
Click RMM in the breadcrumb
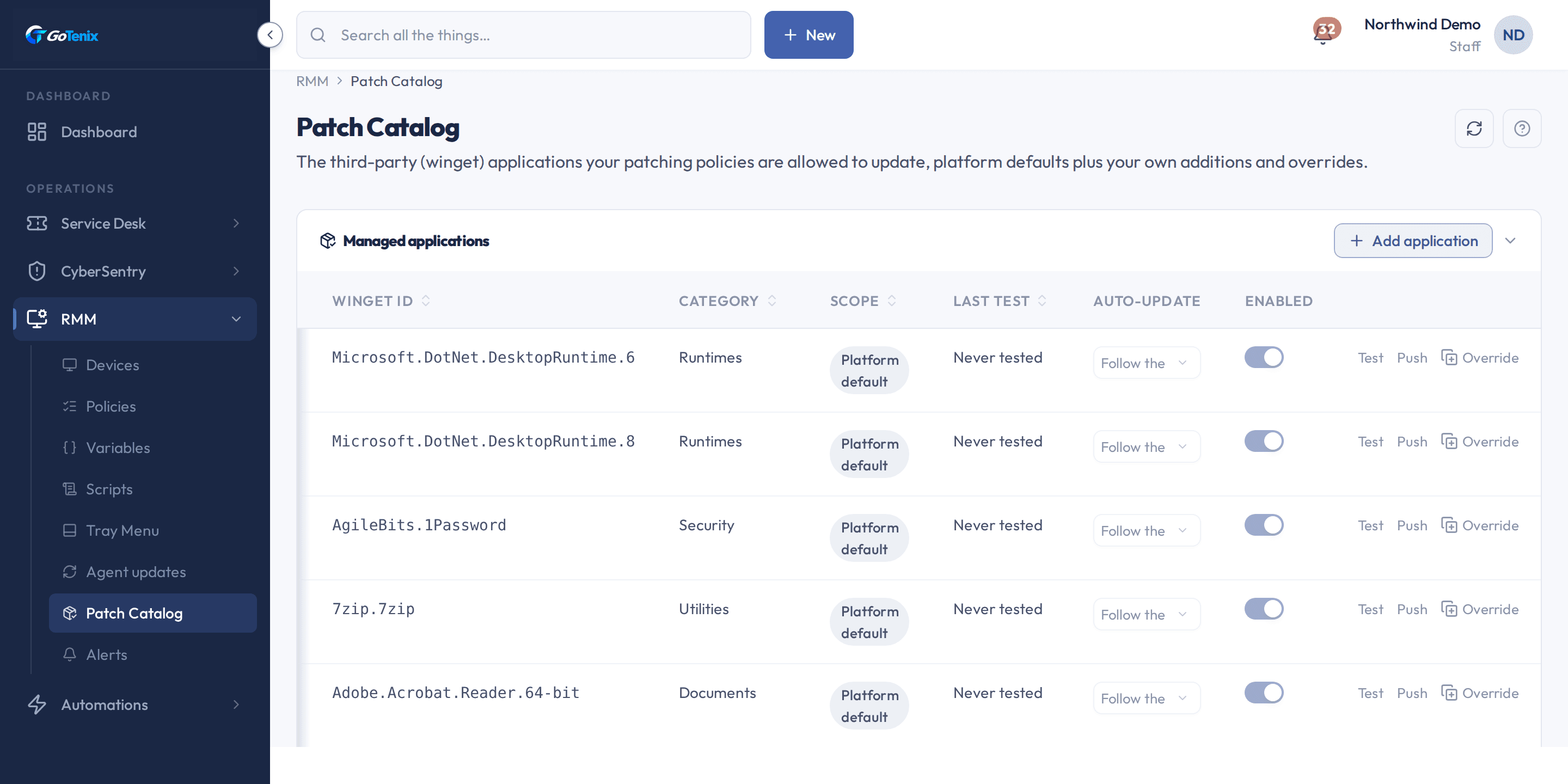311,81
